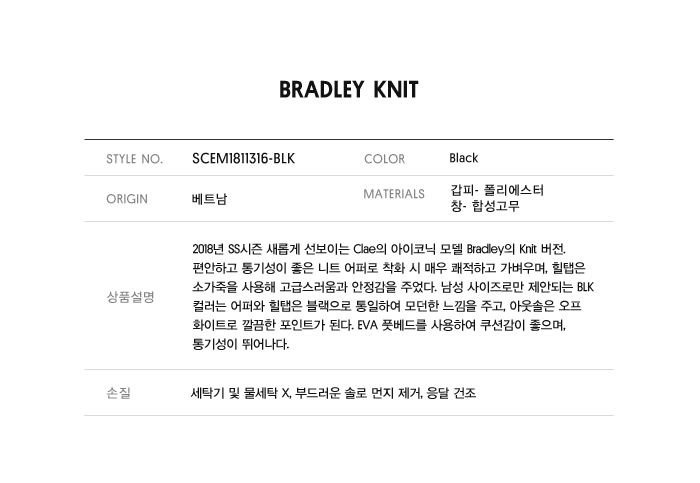Select the origin value 베트남
This screenshot has width=700, height=483.
coord(209,199)
